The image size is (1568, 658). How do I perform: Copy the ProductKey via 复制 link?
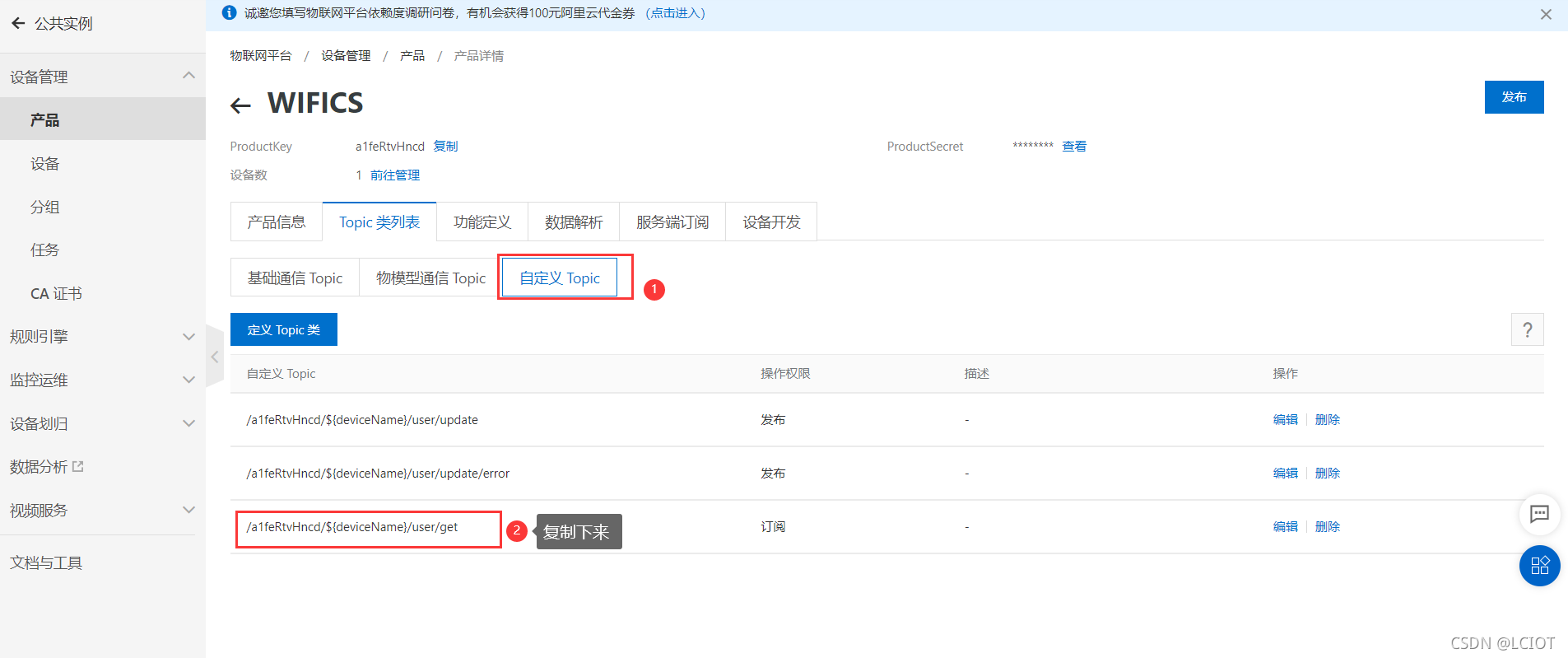[445, 146]
